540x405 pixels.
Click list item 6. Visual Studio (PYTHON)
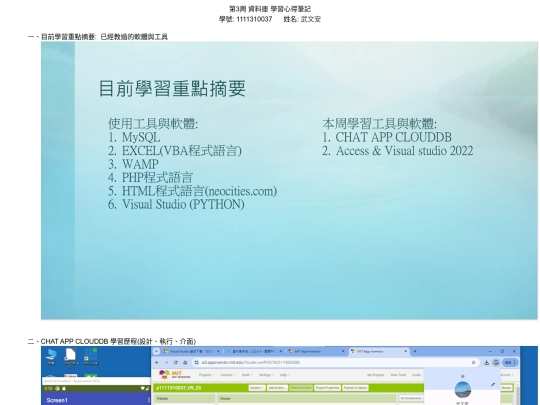[x=176, y=204]
